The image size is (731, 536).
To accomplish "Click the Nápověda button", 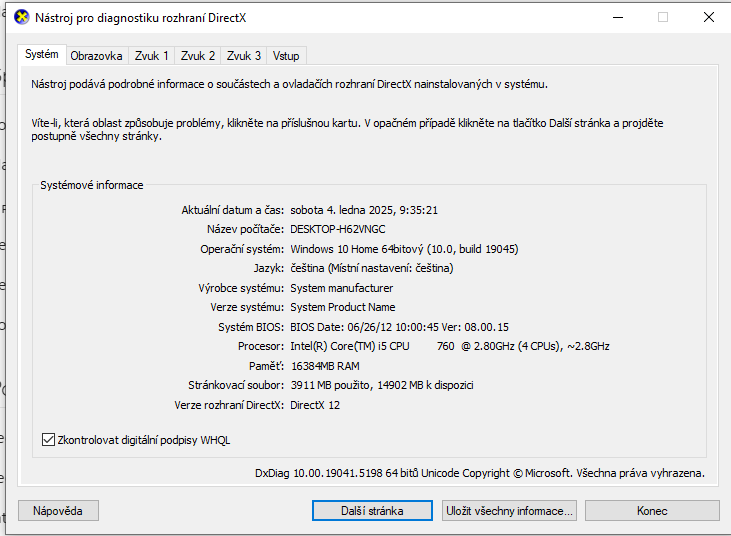I will 58,511.
